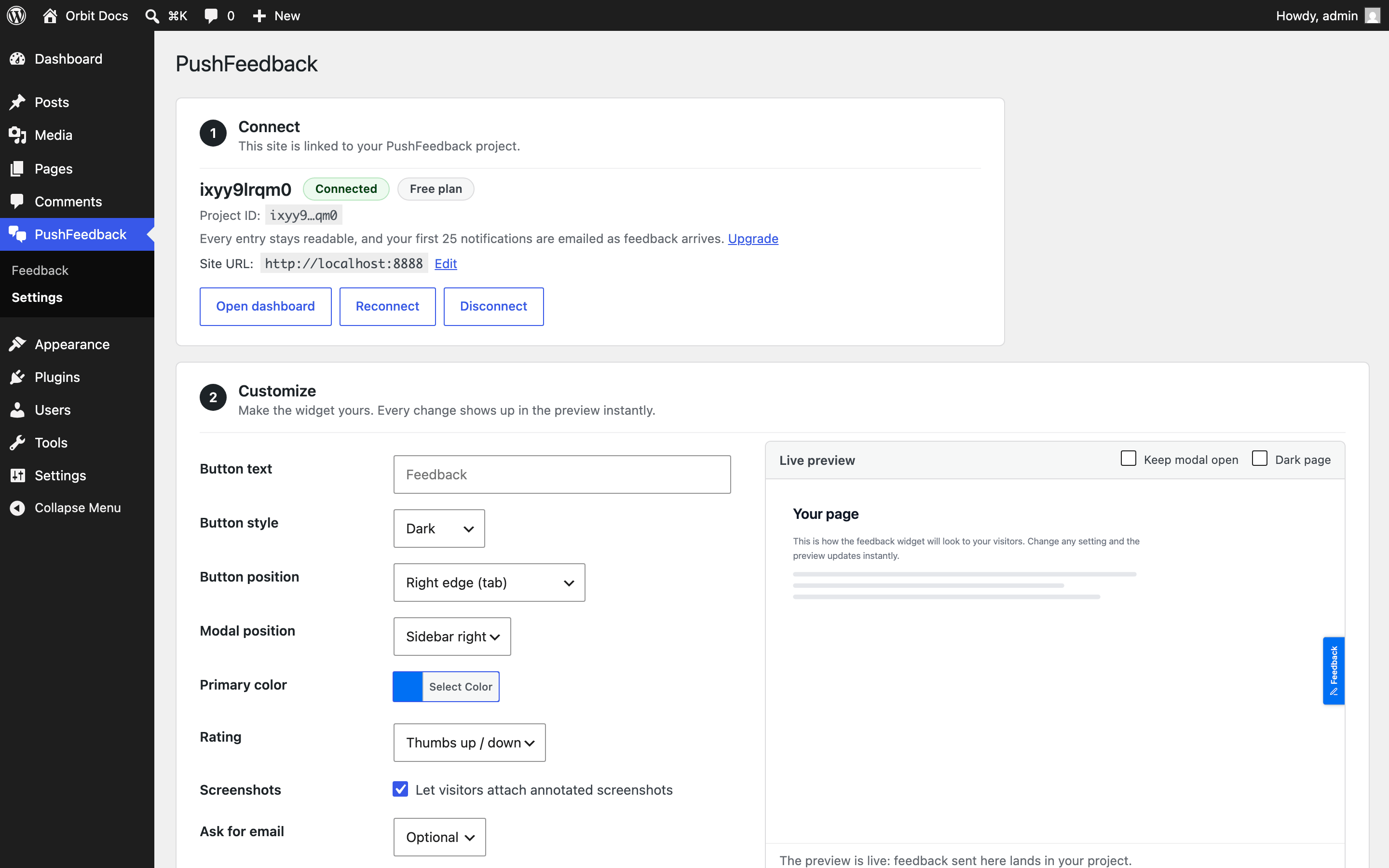Open the Feedback submenu item

[x=40, y=270]
